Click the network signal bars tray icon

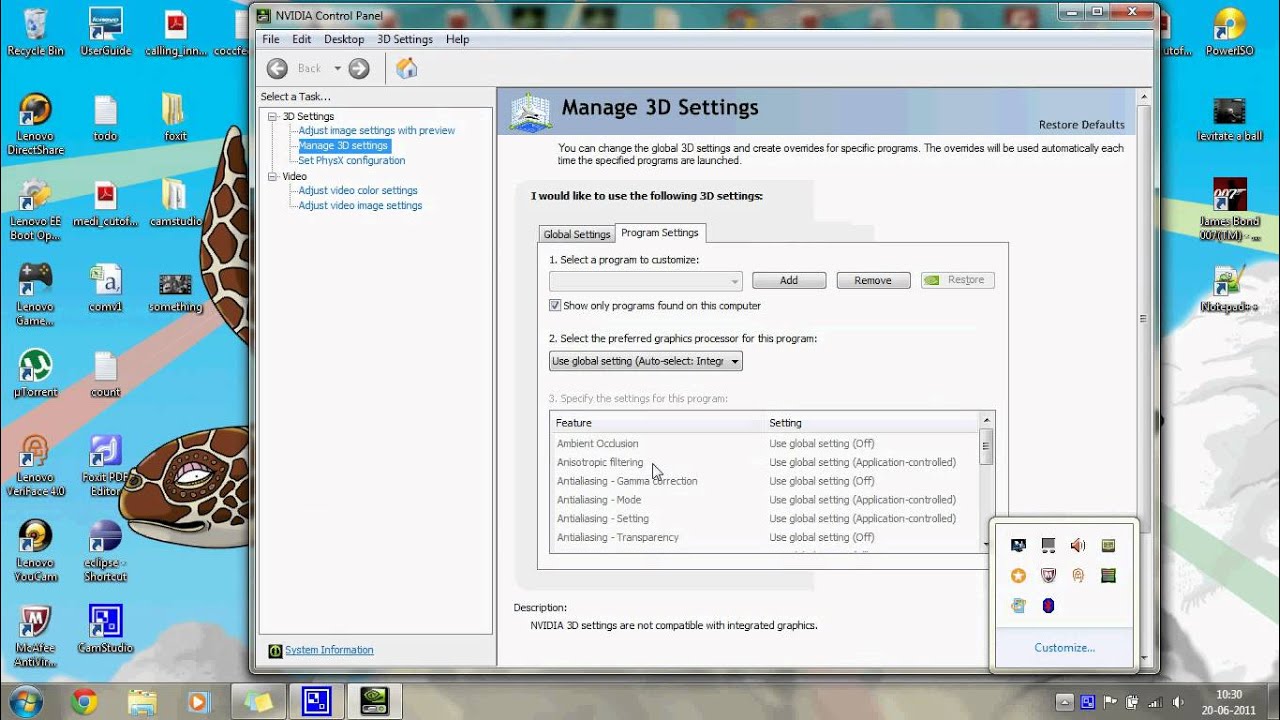tap(1155, 702)
